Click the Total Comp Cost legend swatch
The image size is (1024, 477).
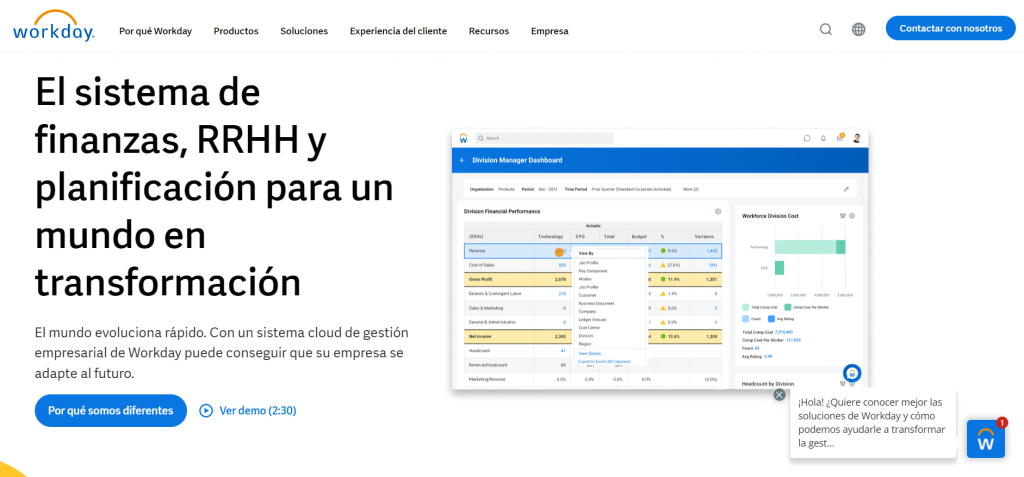coord(745,307)
